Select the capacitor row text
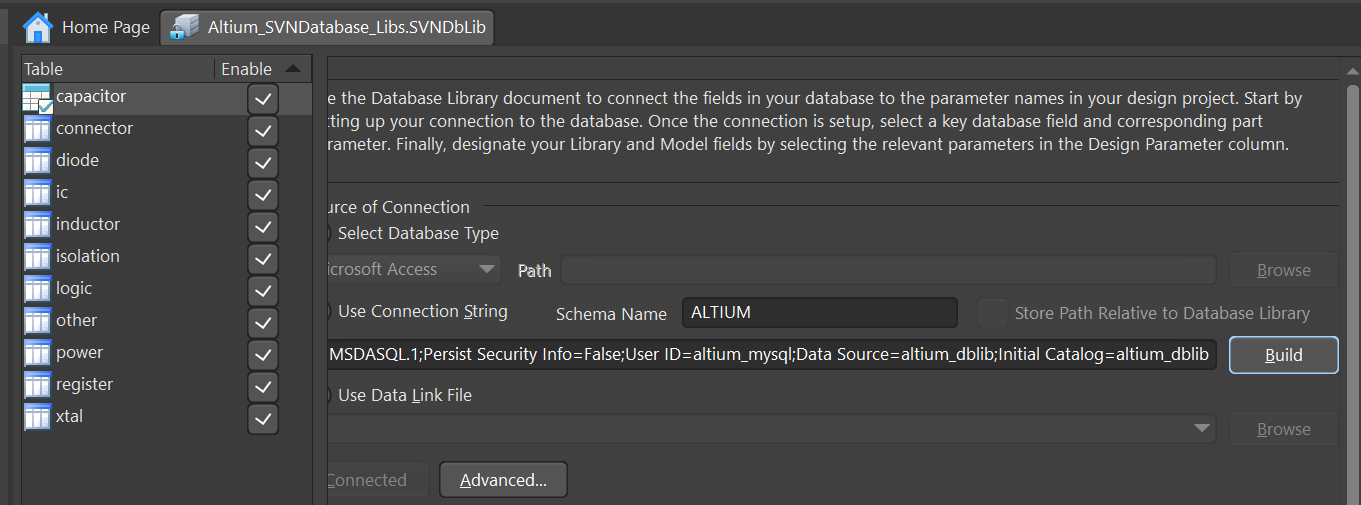The width and height of the screenshot is (1361, 505). coord(91,97)
